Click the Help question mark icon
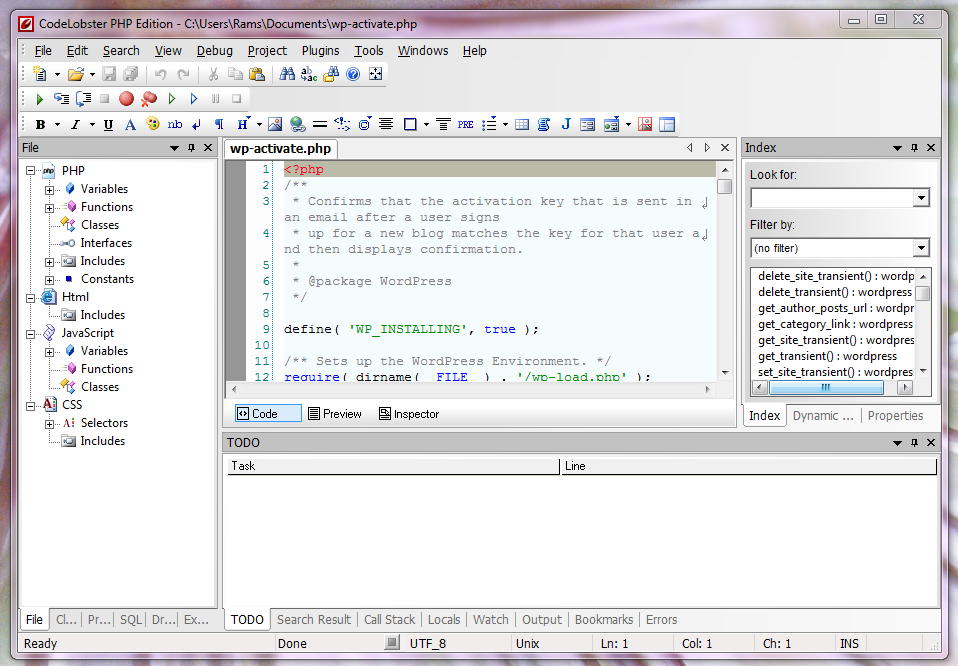Screen dimensions: 958x666 353,74
